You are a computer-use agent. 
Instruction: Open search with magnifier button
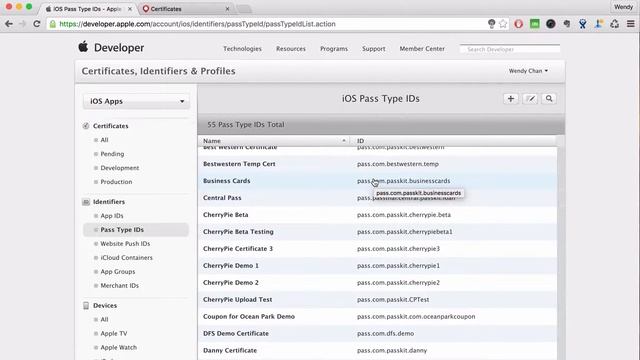tap(549, 99)
